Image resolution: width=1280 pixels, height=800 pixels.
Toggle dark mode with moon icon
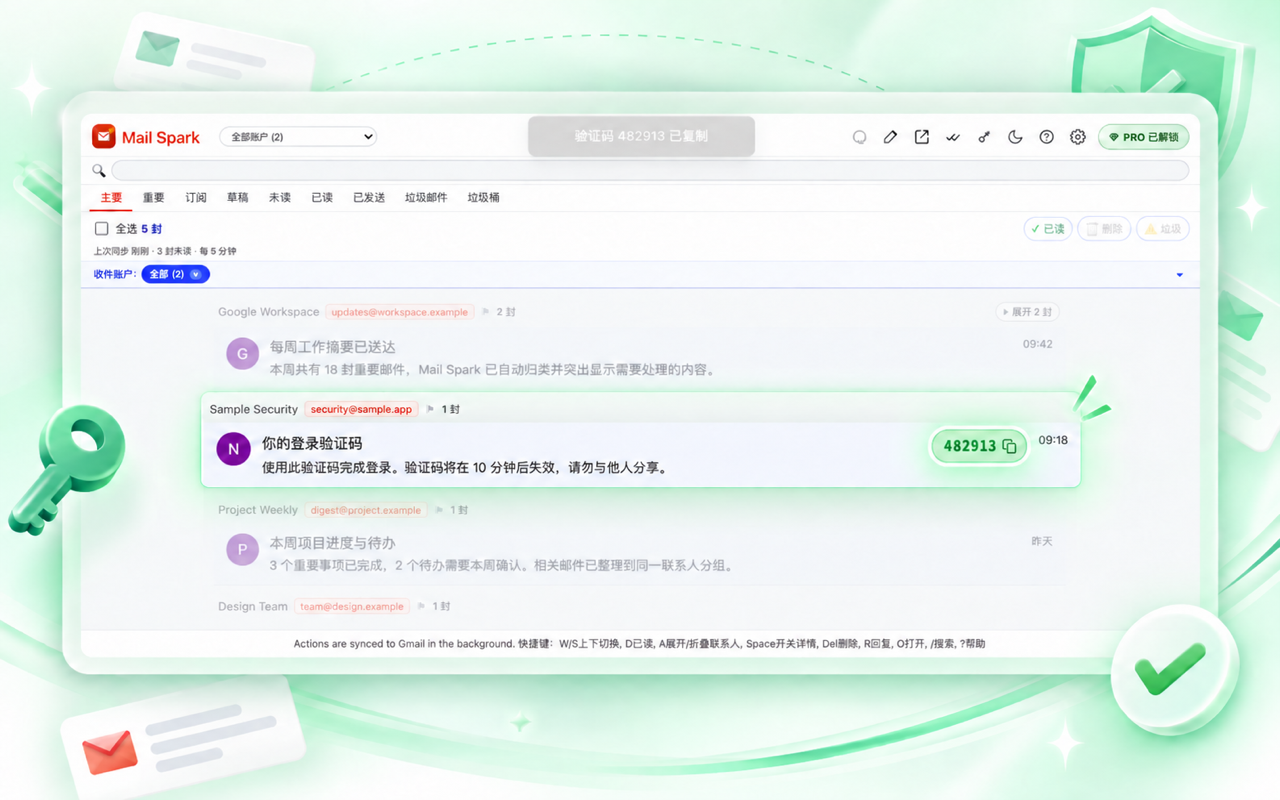[1015, 137]
